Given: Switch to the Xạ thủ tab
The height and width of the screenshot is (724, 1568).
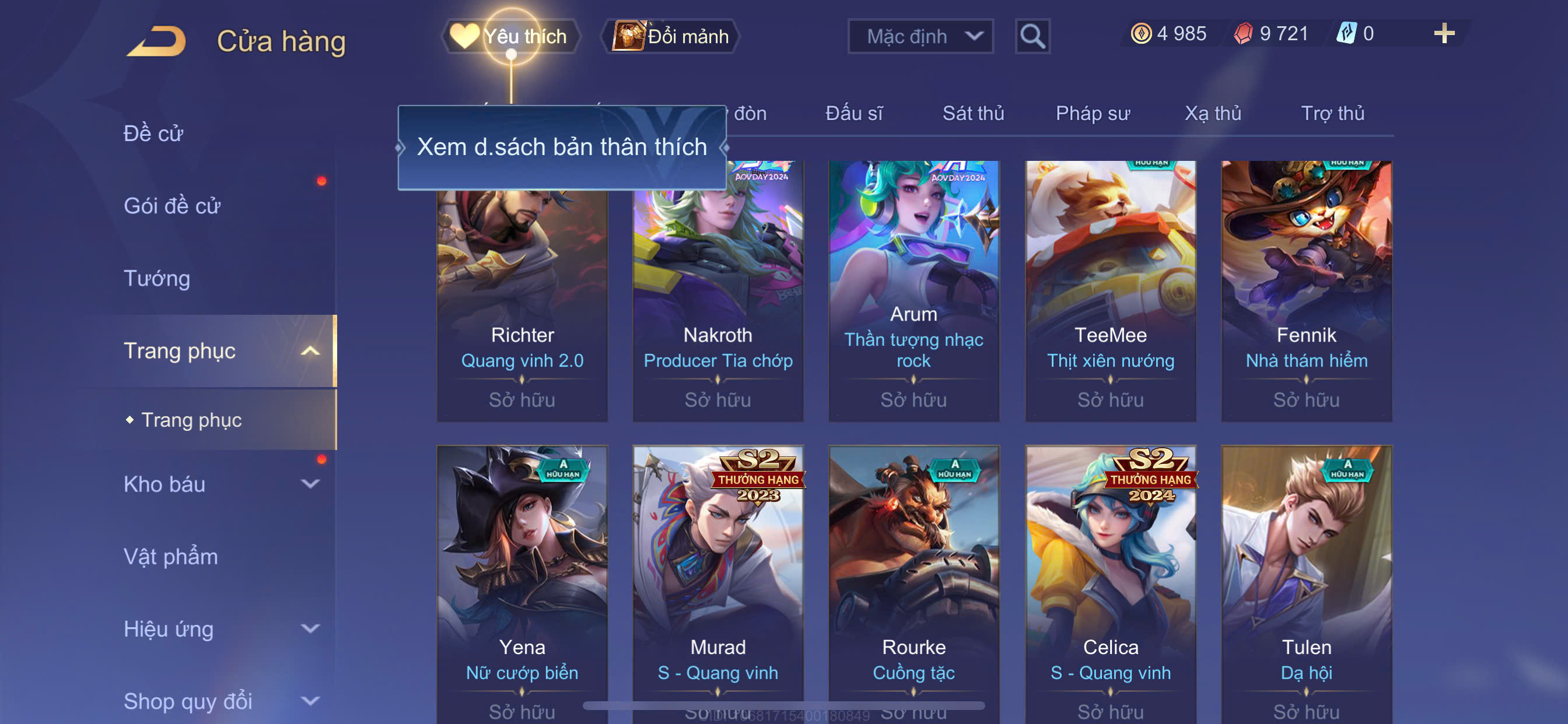Looking at the screenshot, I should pyautogui.click(x=1213, y=113).
